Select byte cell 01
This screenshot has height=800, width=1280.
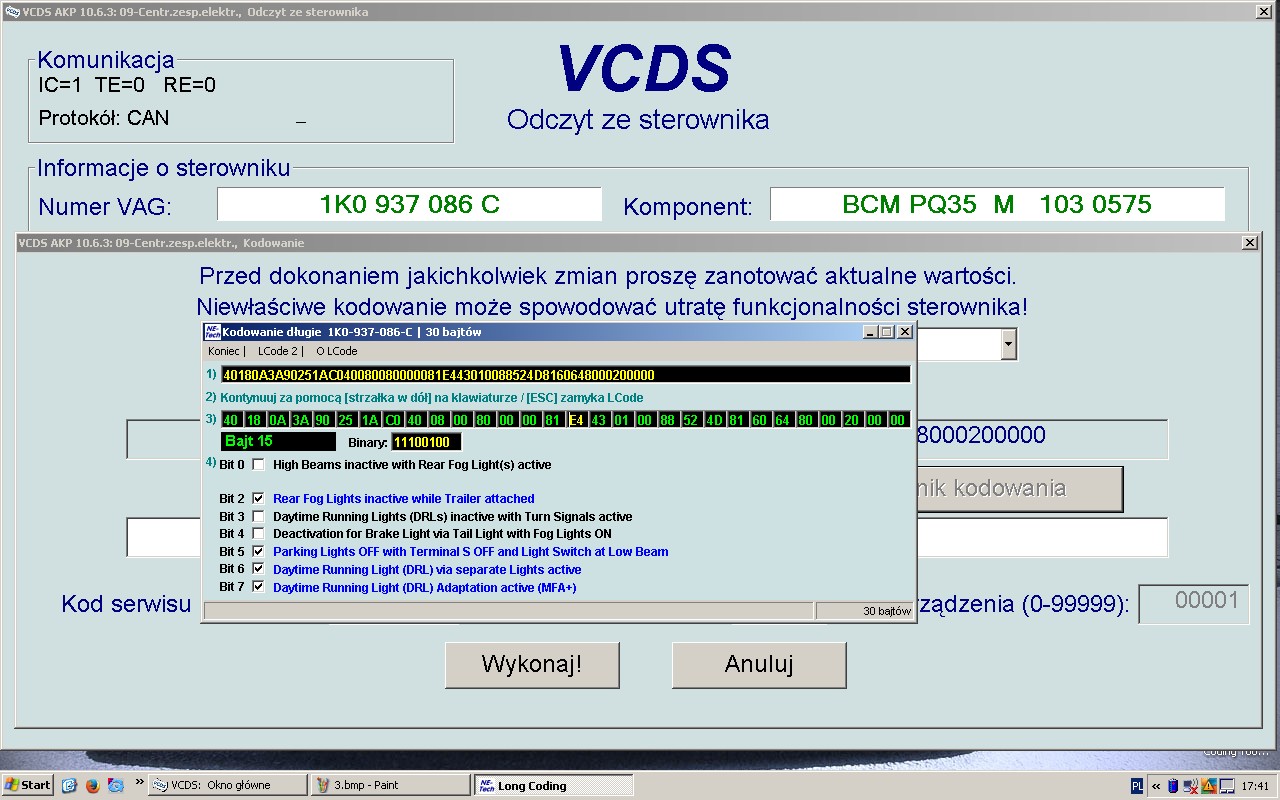tap(623, 420)
